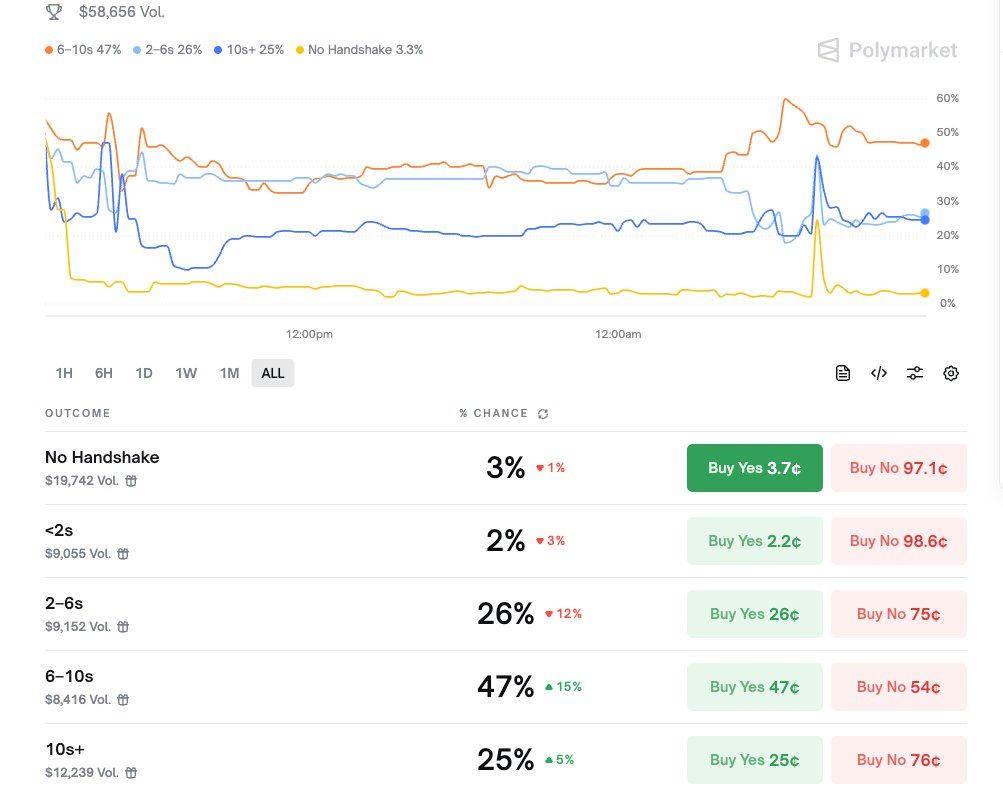
Task: Open the embed code icon
Action: (879, 373)
